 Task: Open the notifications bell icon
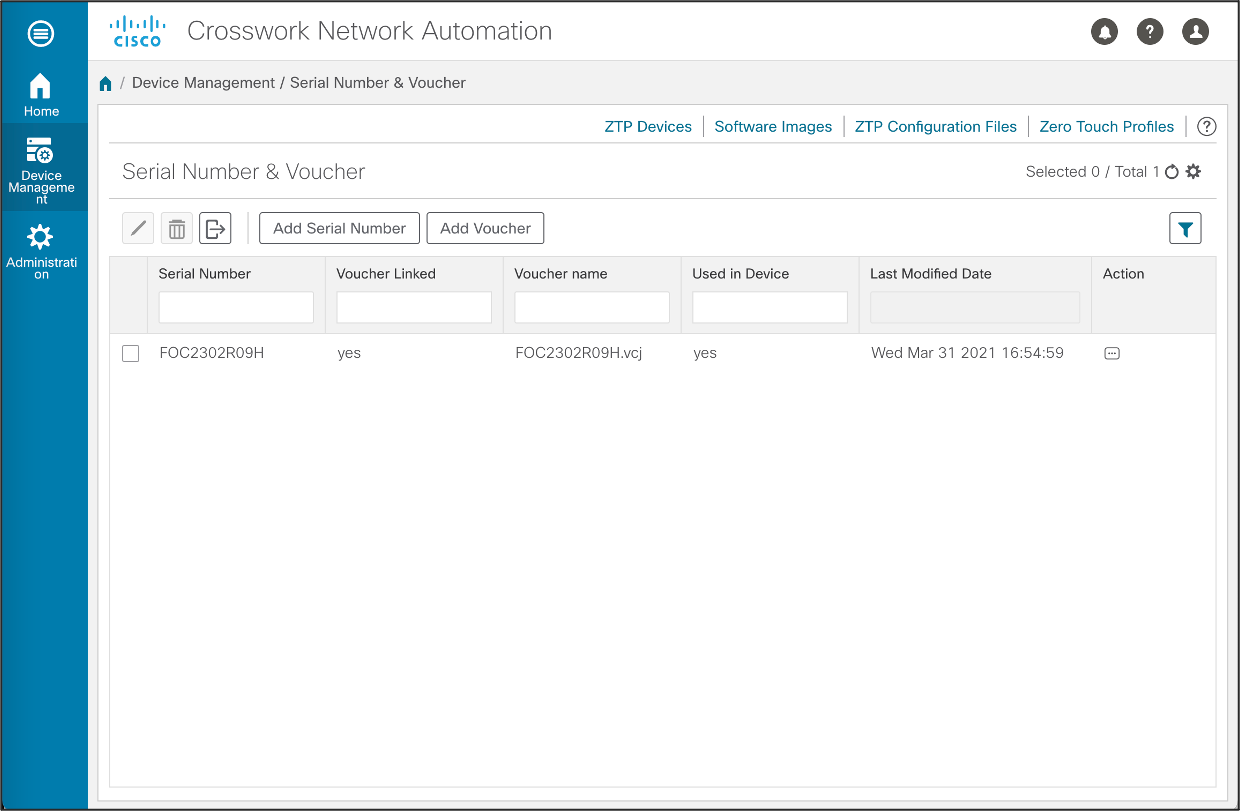tap(1104, 32)
